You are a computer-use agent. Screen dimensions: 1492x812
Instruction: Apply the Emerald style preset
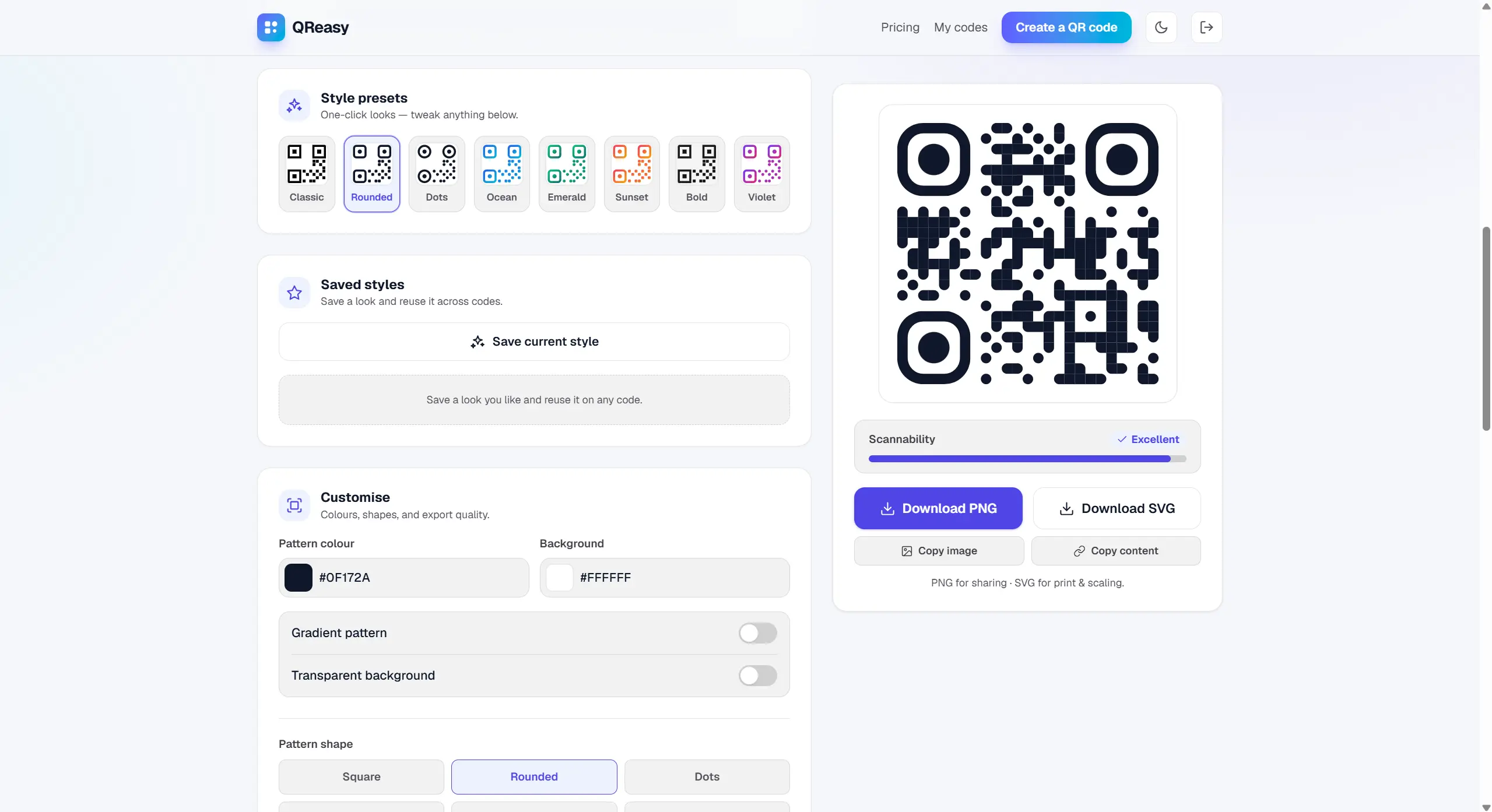click(x=567, y=174)
